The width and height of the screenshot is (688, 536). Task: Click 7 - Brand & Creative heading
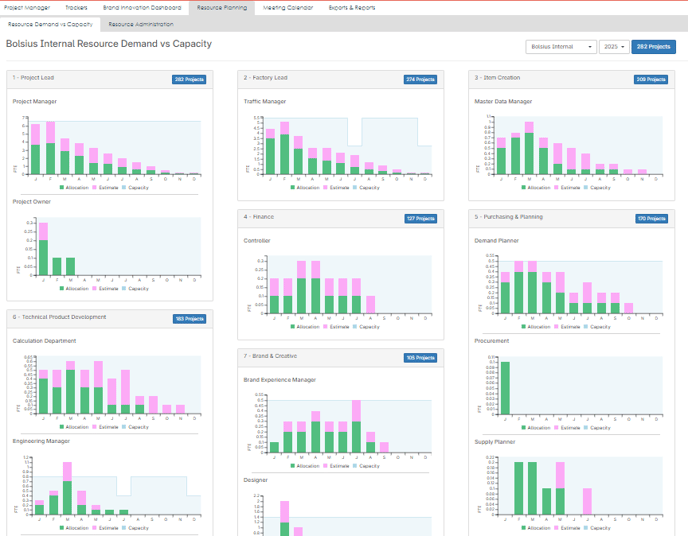click(x=270, y=356)
